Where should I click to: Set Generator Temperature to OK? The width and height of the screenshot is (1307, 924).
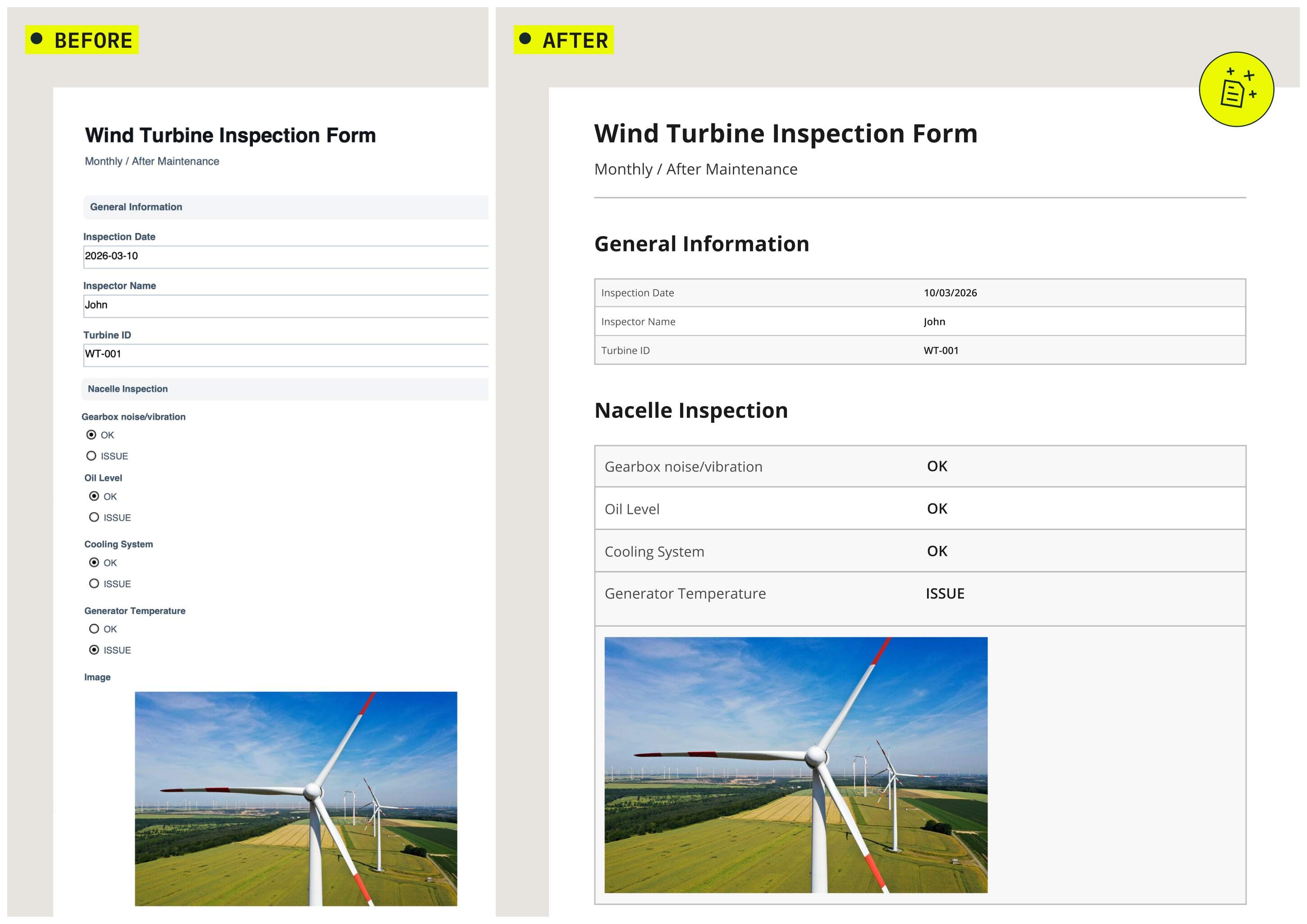[x=94, y=629]
